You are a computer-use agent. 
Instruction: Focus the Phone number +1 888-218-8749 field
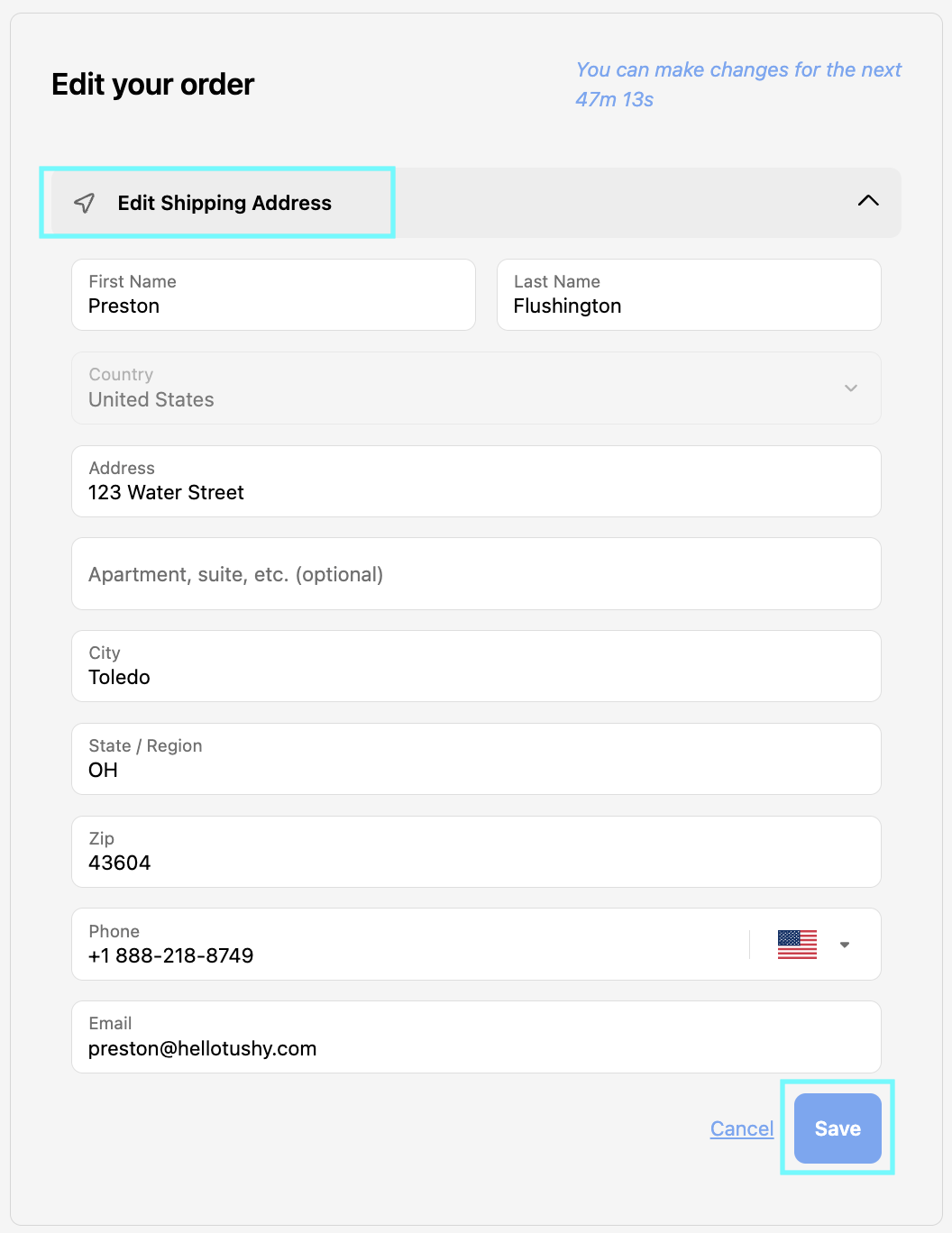coord(406,945)
